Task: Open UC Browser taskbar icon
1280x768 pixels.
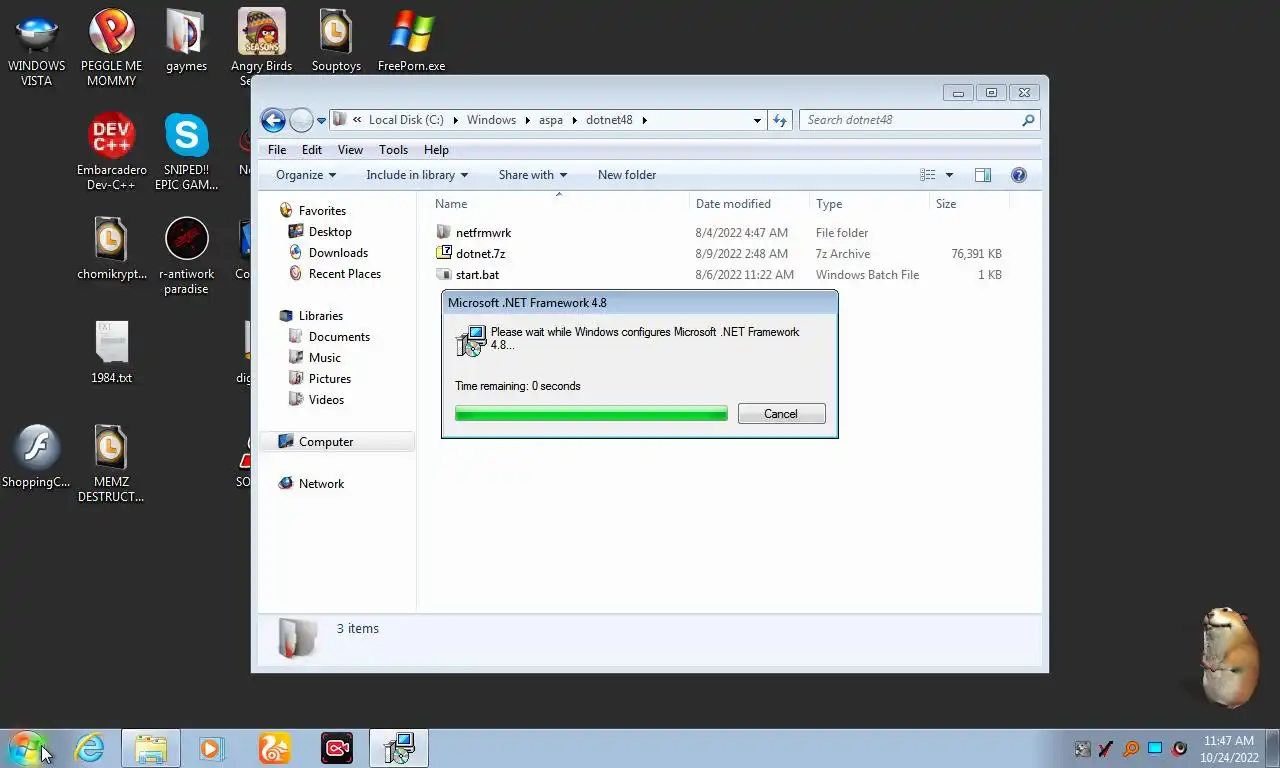Action: (274, 748)
